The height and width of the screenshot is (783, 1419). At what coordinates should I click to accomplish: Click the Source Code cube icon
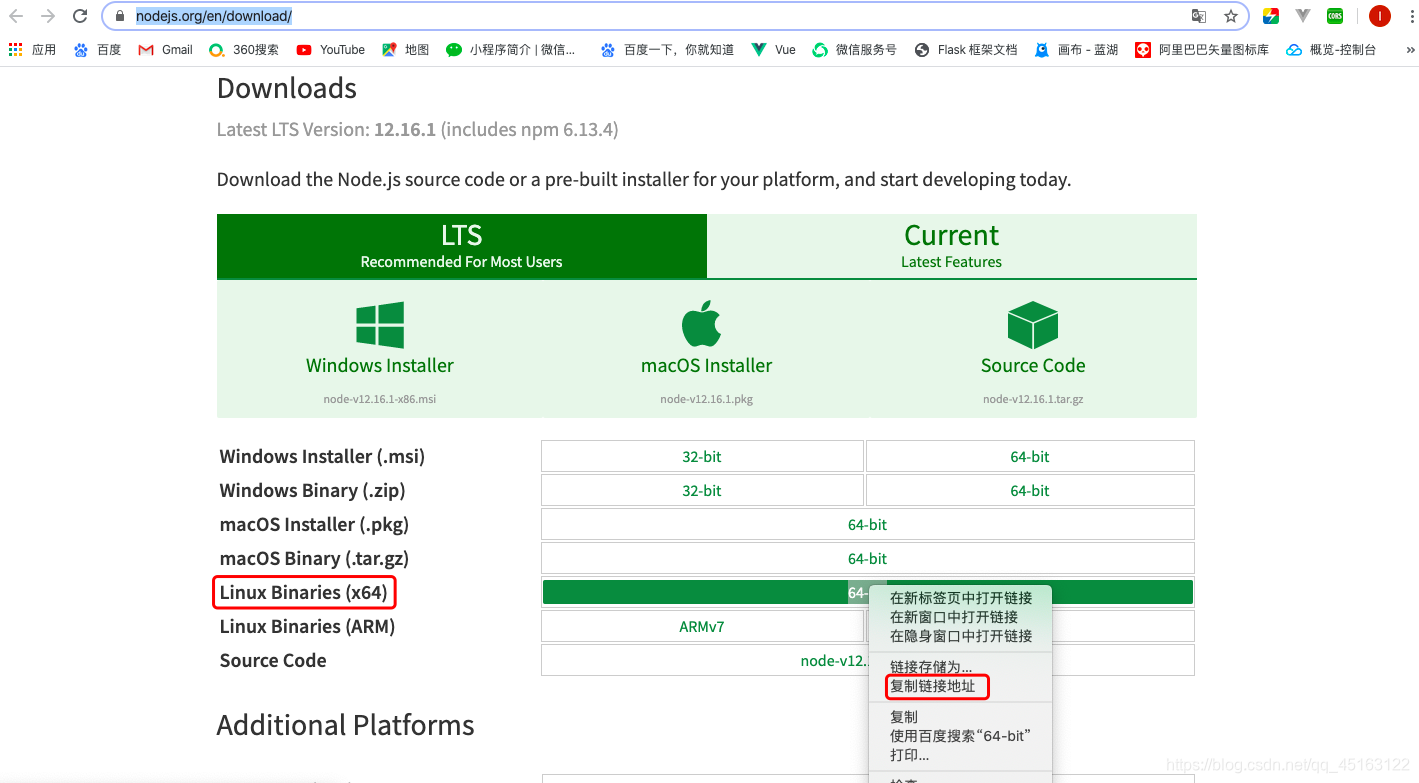coord(1033,325)
